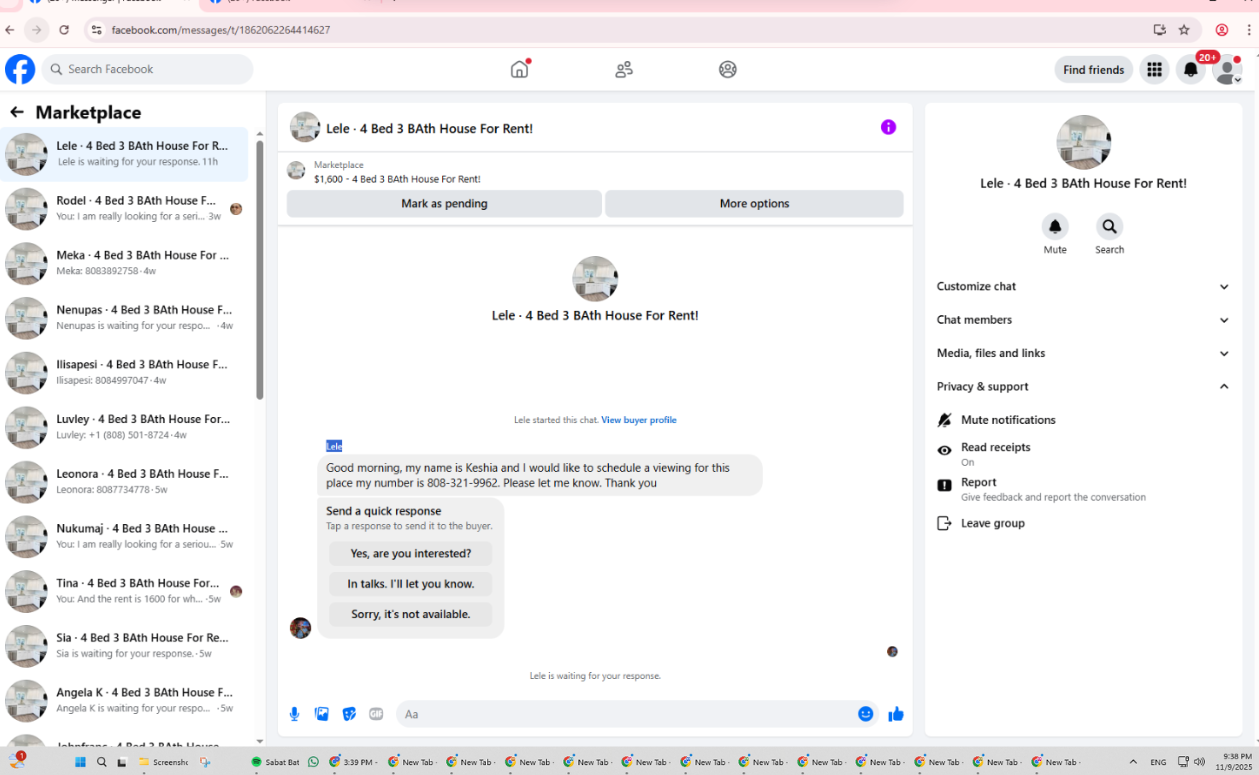Click the large listing thumbnail in chat center
This screenshot has height=775, width=1259.
[x=595, y=279]
